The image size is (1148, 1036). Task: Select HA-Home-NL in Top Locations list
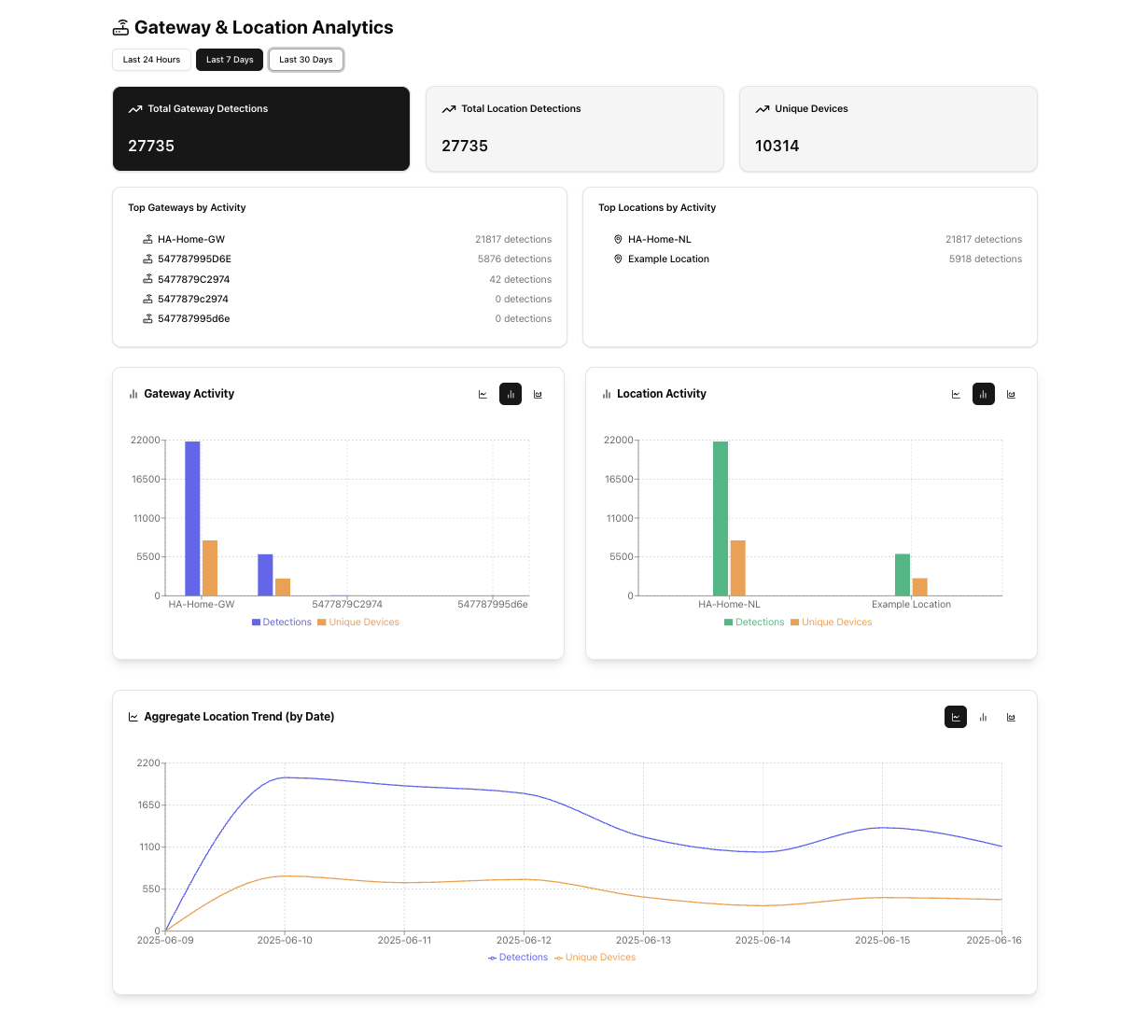click(659, 239)
